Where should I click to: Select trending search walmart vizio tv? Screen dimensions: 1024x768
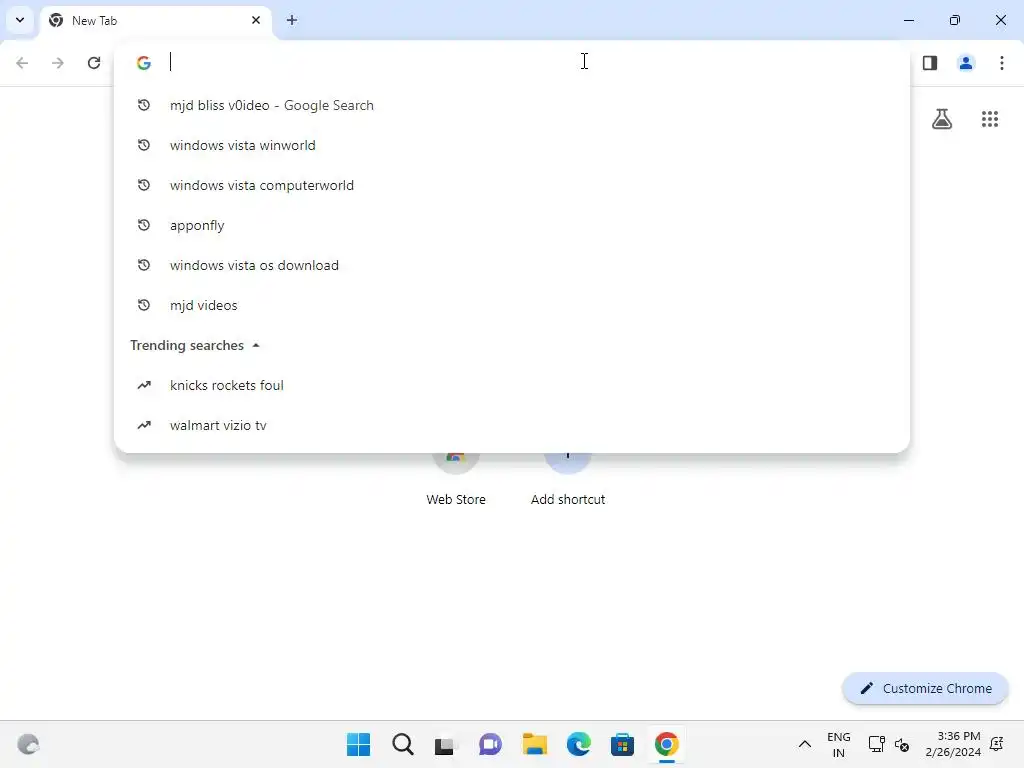(x=512, y=425)
